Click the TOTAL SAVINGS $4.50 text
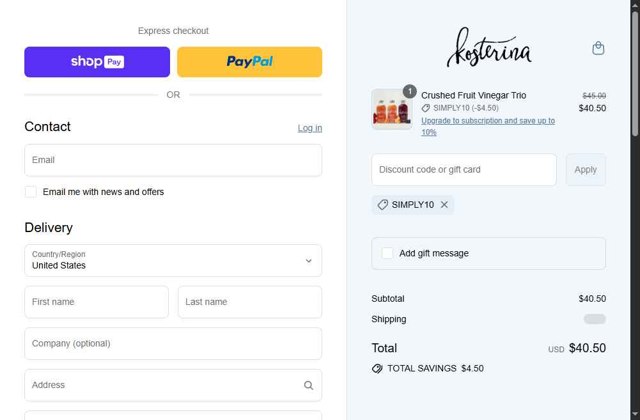Viewport: 640px width, 420px height. pos(435,369)
